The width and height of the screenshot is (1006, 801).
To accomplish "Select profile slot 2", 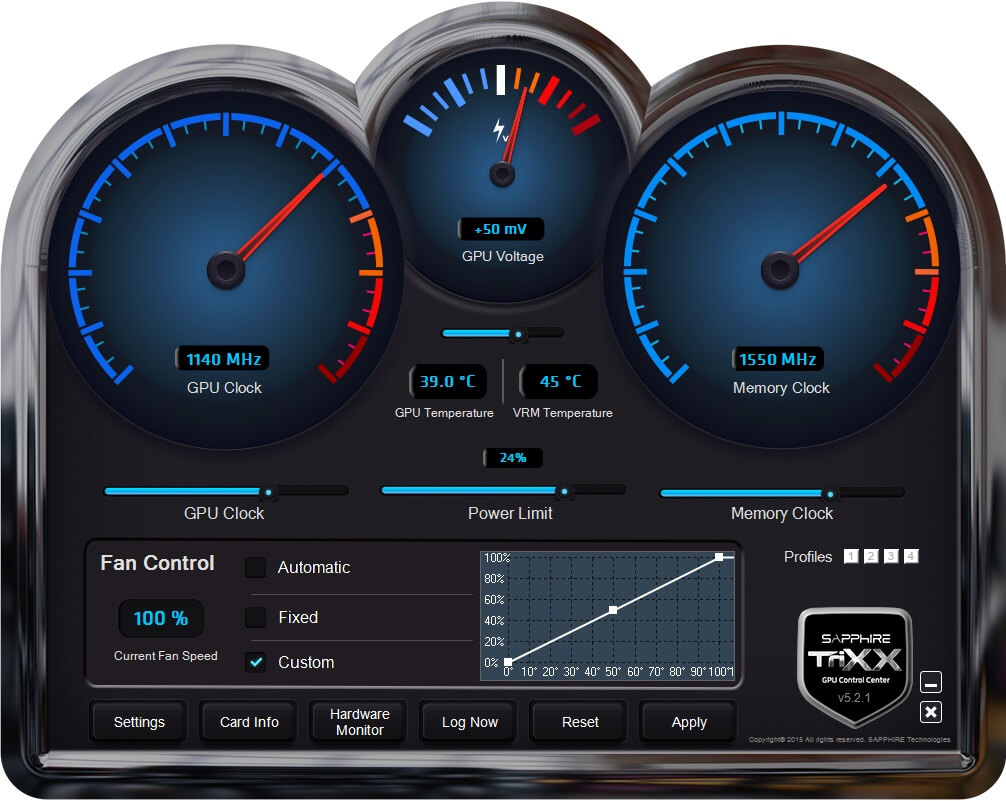I will click(871, 557).
